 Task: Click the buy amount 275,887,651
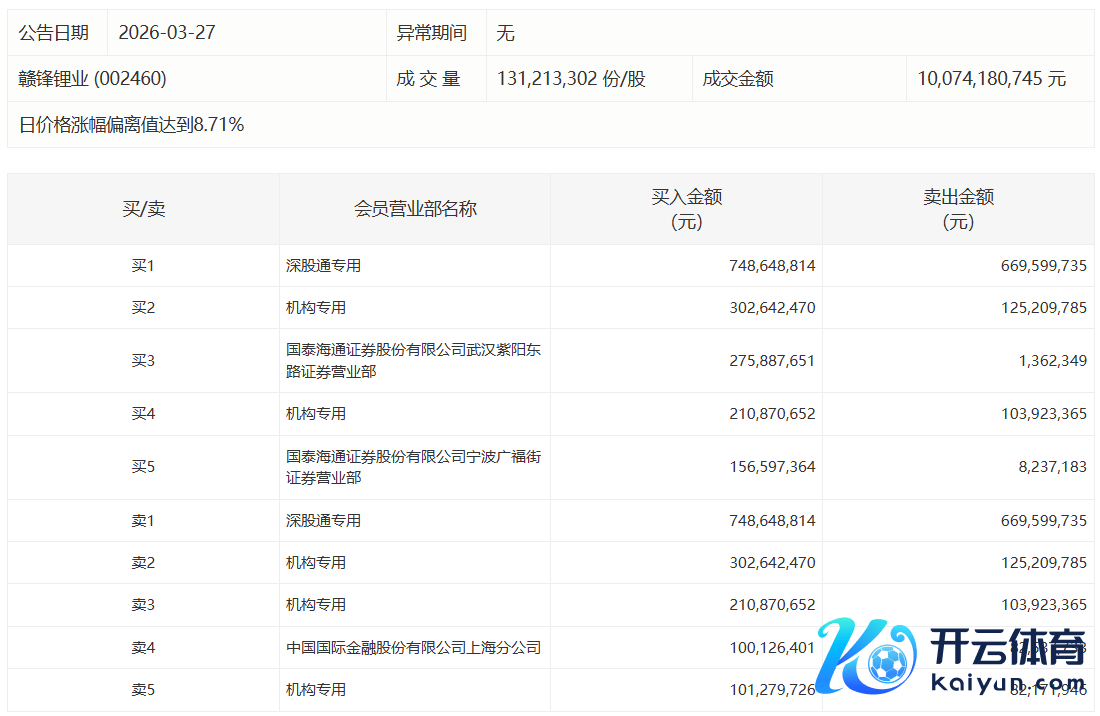pyautogui.click(x=772, y=361)
